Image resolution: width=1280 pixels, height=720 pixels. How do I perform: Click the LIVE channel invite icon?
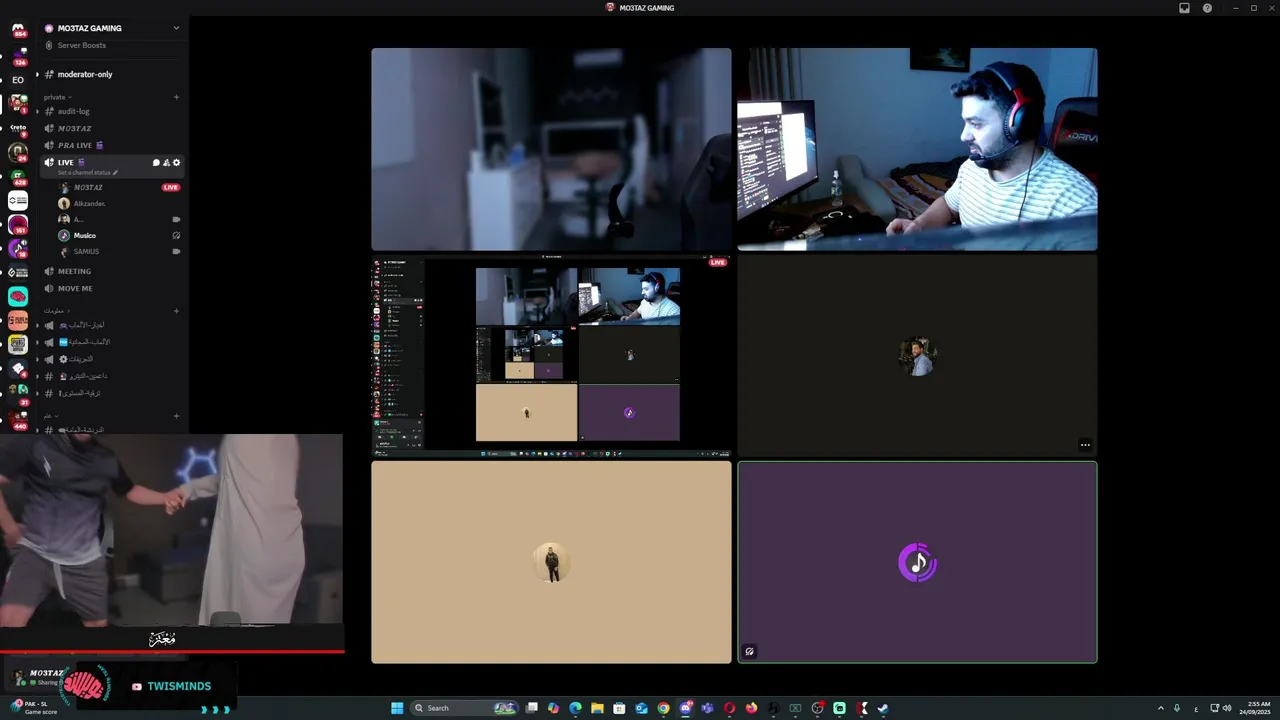166,162
